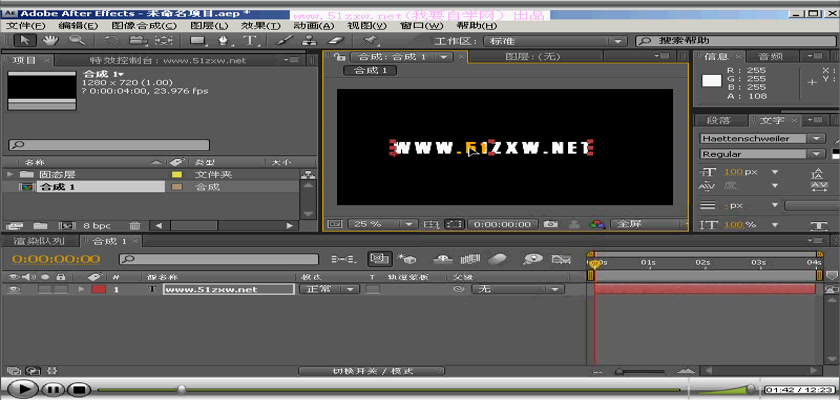Click the Draft 3D icon in timeline
Image resolution: width=840 pixels, height=400 pixels.
point(407,259)
